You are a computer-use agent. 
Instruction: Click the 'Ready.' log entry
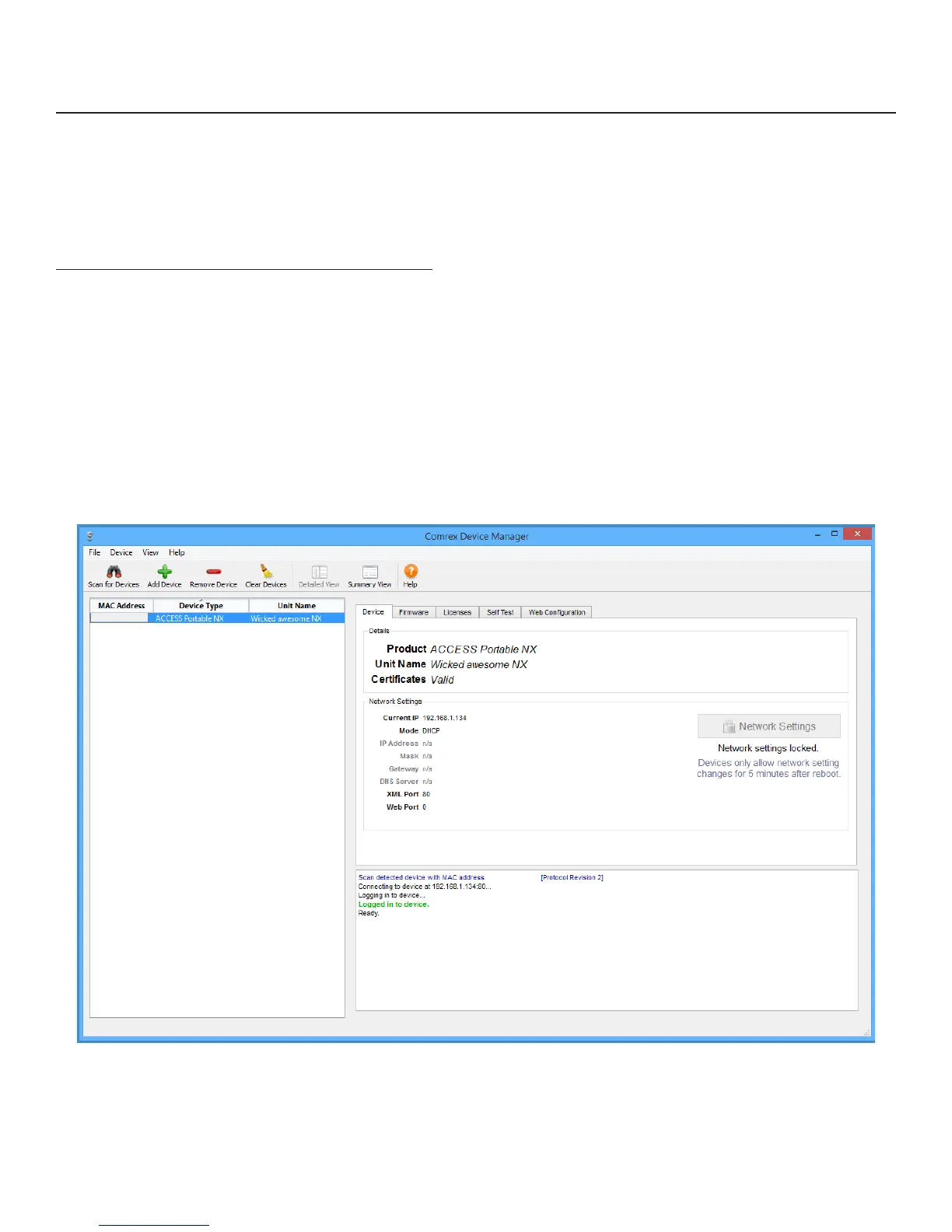pyautogui.click(x=369, y=913)
